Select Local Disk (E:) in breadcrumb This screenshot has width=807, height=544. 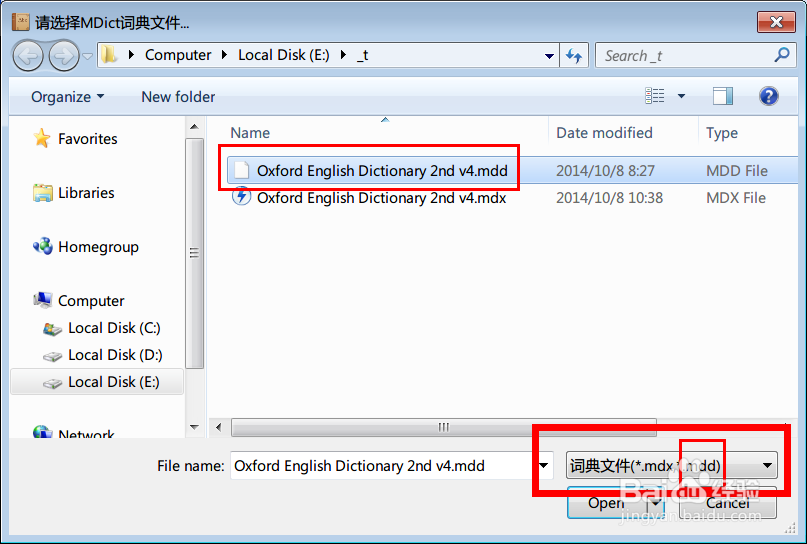tap(284, 55)
